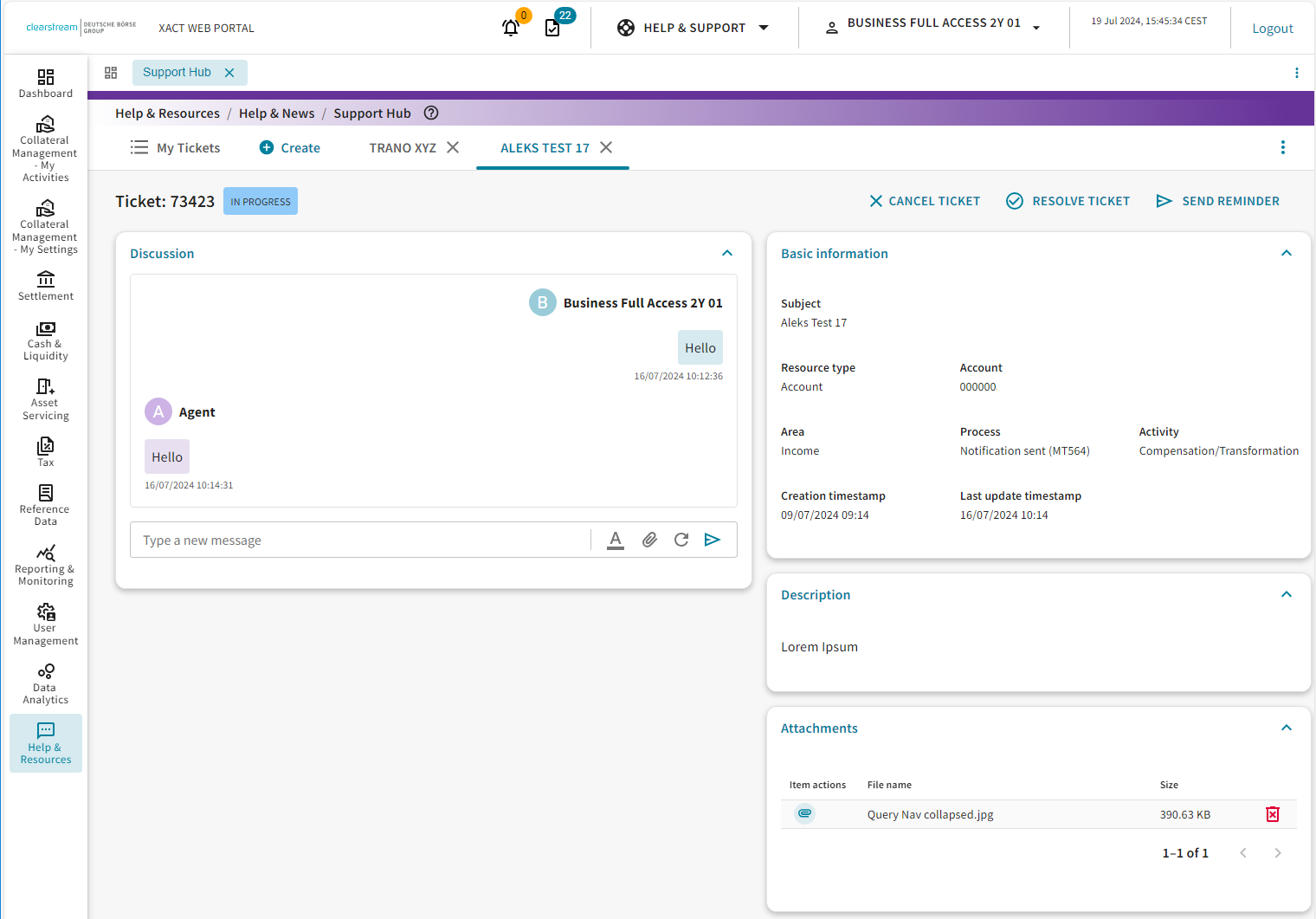The image size is (1316, 919).
Task: Click RESOLVE TICKET
Action: coord(1068,200)
